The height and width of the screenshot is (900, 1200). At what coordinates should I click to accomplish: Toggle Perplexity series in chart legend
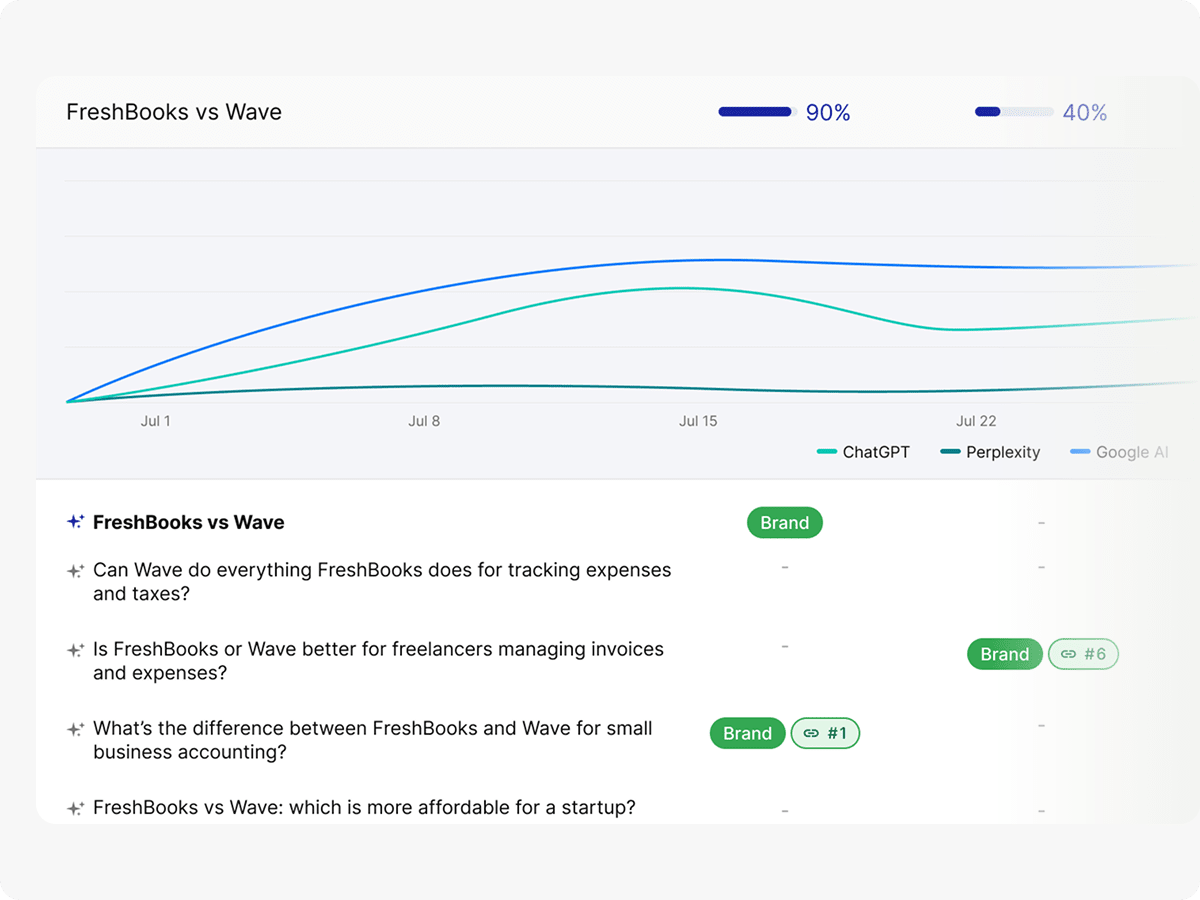point(990,452)
